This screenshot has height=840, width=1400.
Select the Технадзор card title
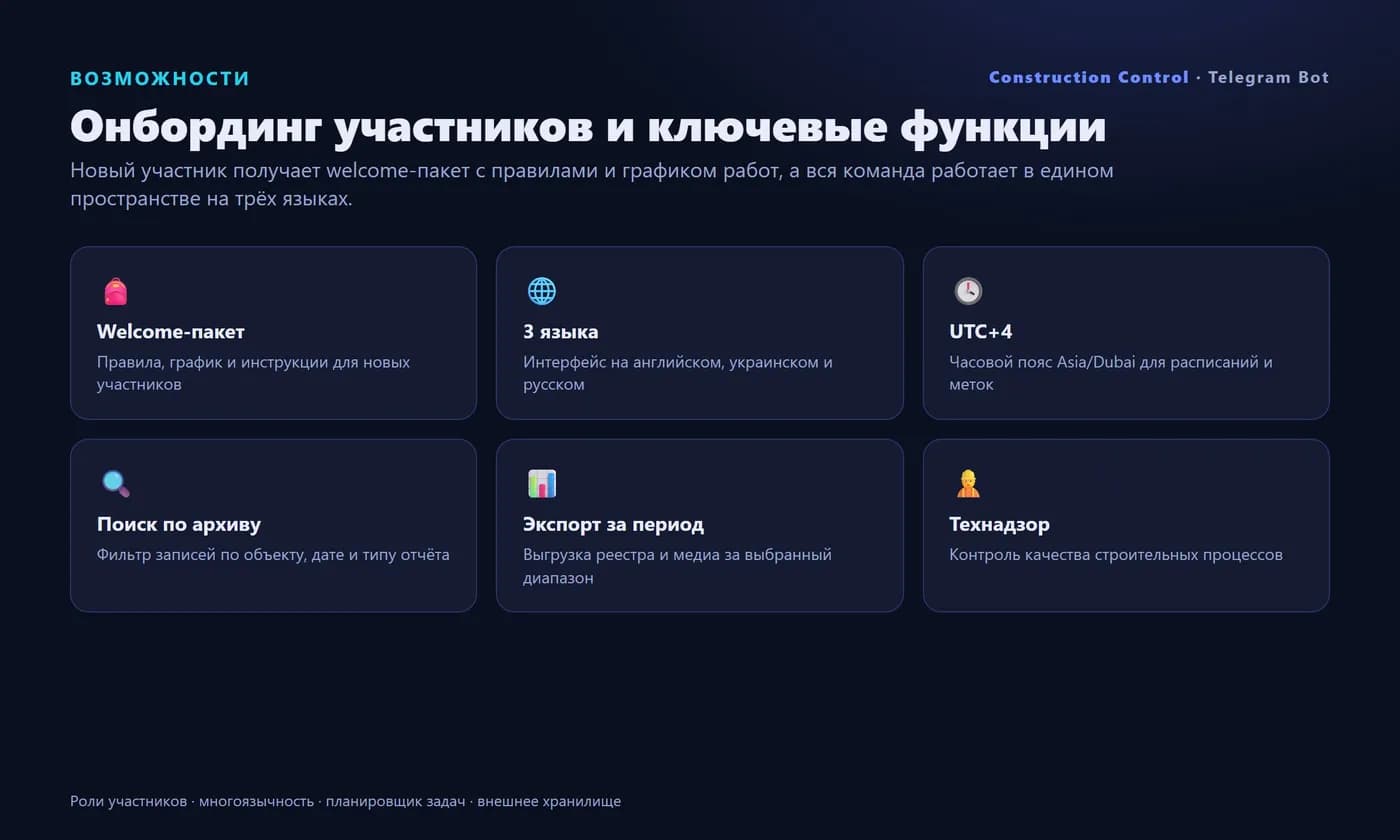[999, 525]
